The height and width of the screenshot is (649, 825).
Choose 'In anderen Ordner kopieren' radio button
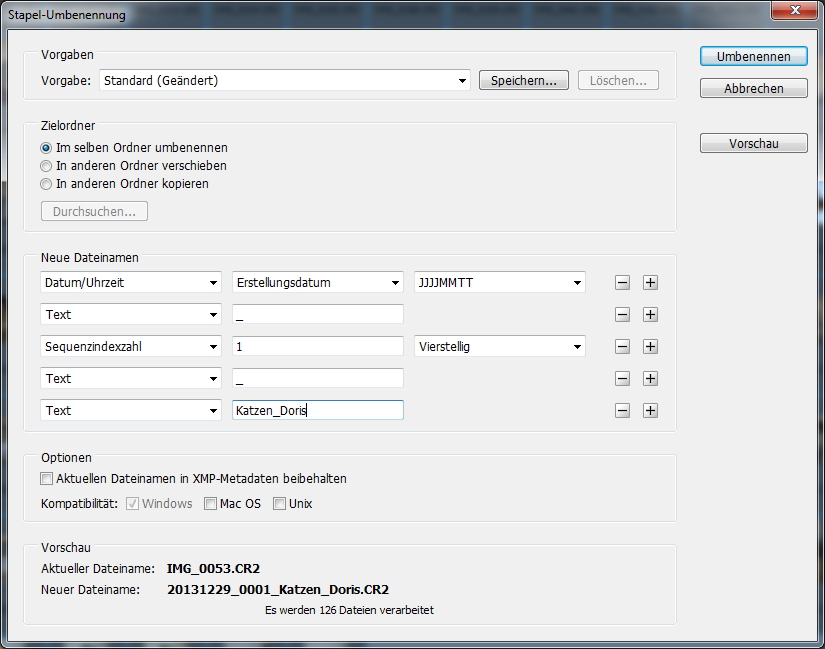46,184
